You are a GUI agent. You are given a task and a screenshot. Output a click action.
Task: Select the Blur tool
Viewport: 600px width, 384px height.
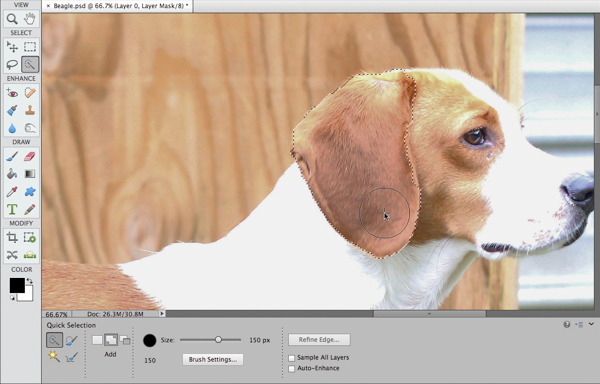tap(12, 128)
